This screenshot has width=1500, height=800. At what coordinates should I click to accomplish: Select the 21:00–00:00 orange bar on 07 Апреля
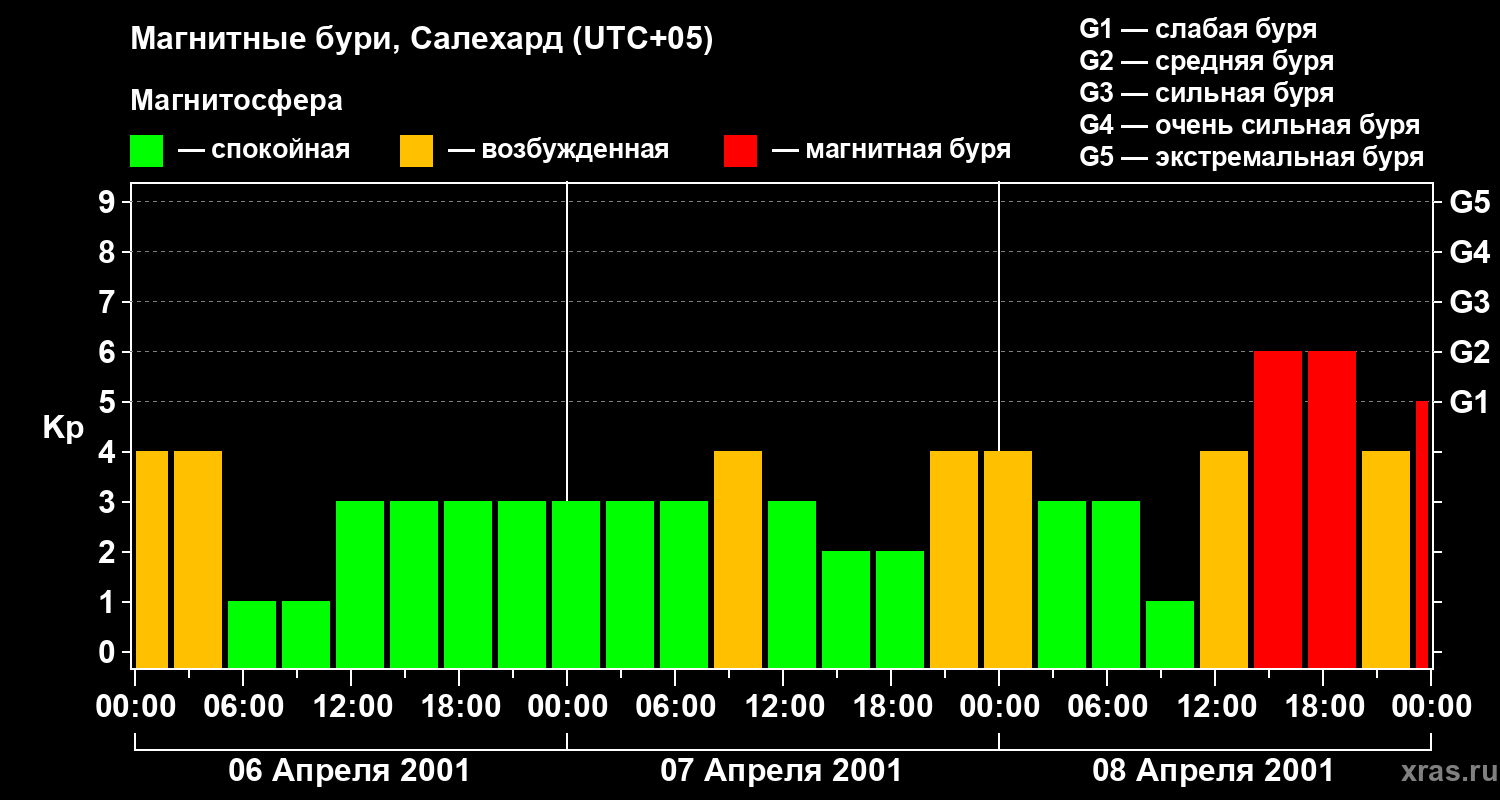(x=954, y=560)
